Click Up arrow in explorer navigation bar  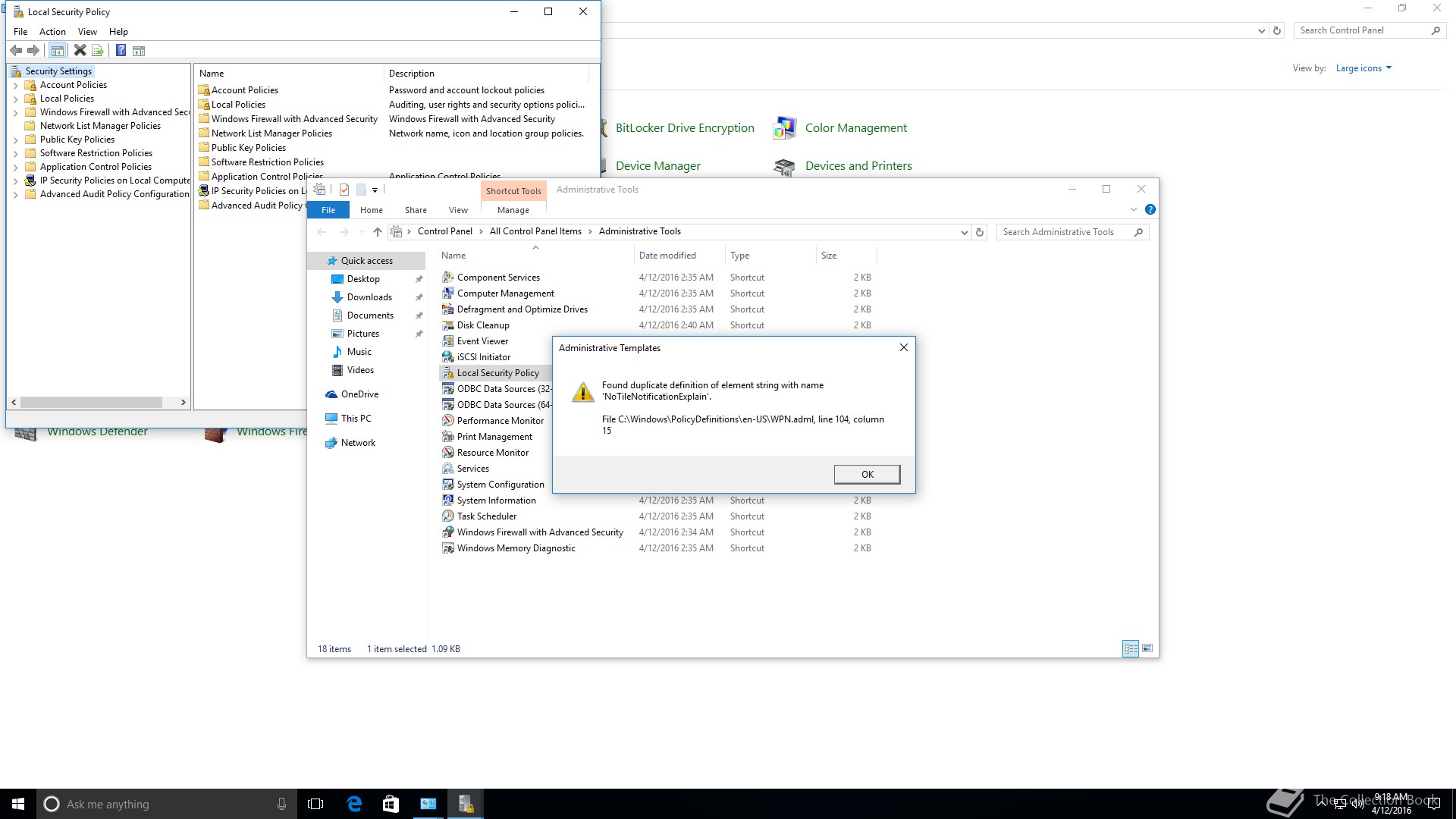[377, 232]
